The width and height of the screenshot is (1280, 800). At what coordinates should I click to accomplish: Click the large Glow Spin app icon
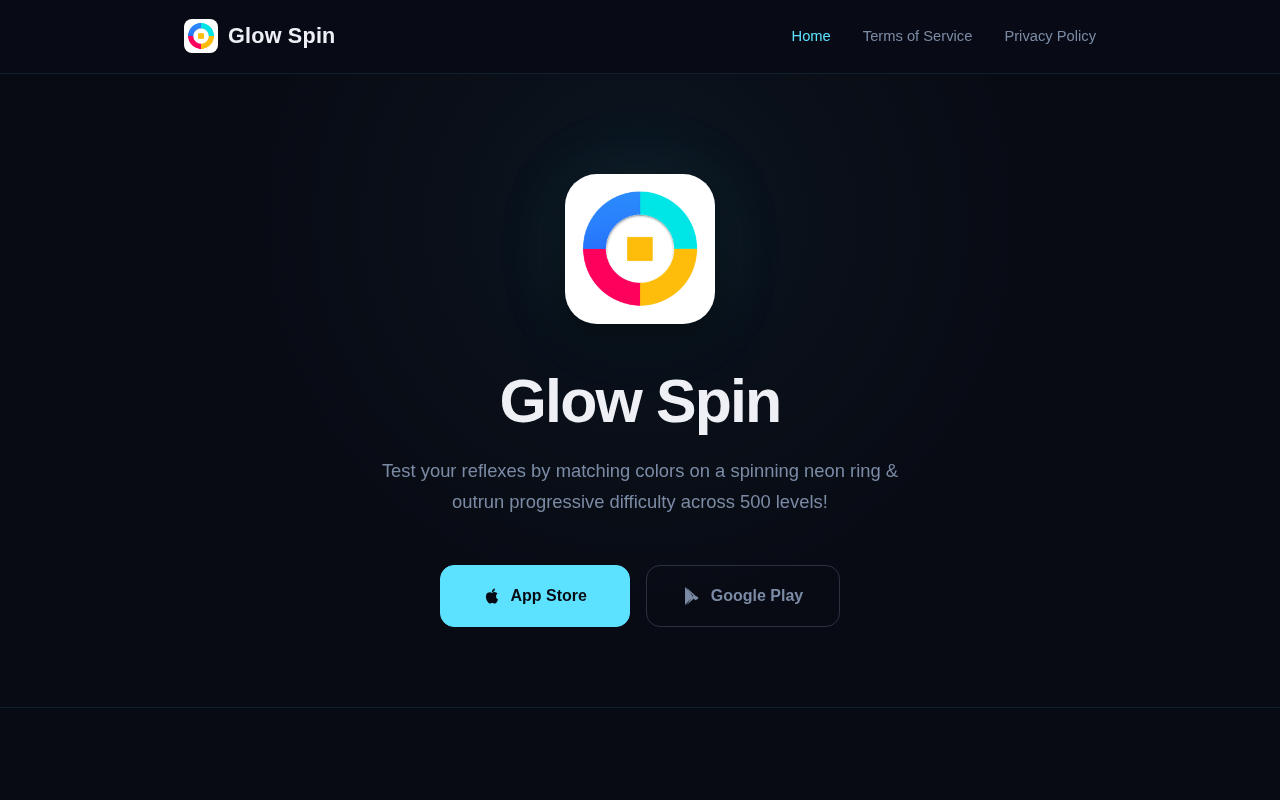pyautogui.click(x=640, y=249)
